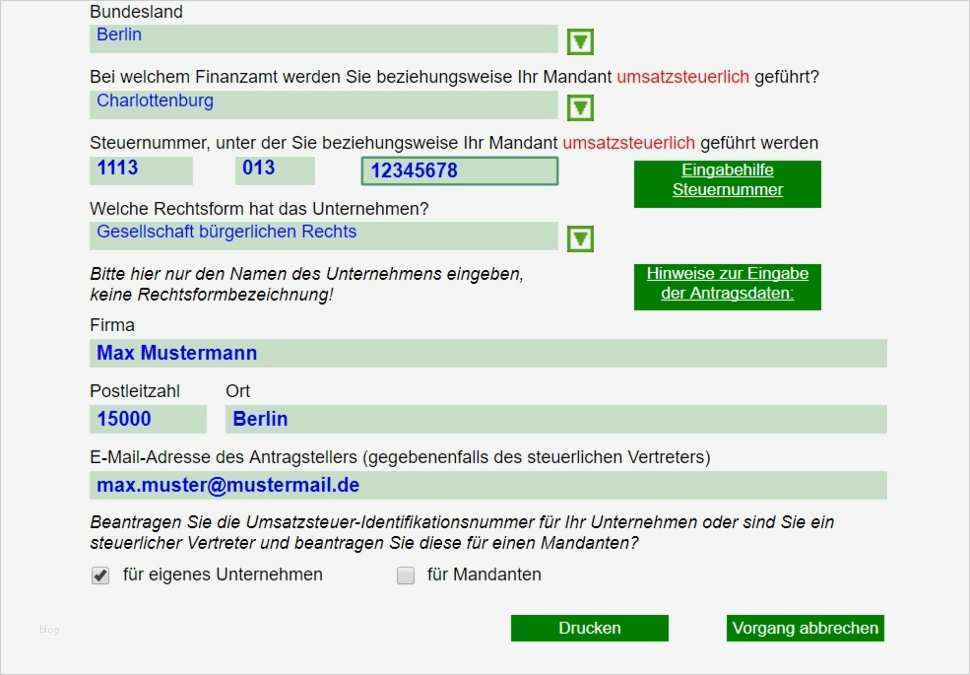Click the Postleitzahl field '15000'
The height and width of the screenshot is (675, 970).
[147, 418]
